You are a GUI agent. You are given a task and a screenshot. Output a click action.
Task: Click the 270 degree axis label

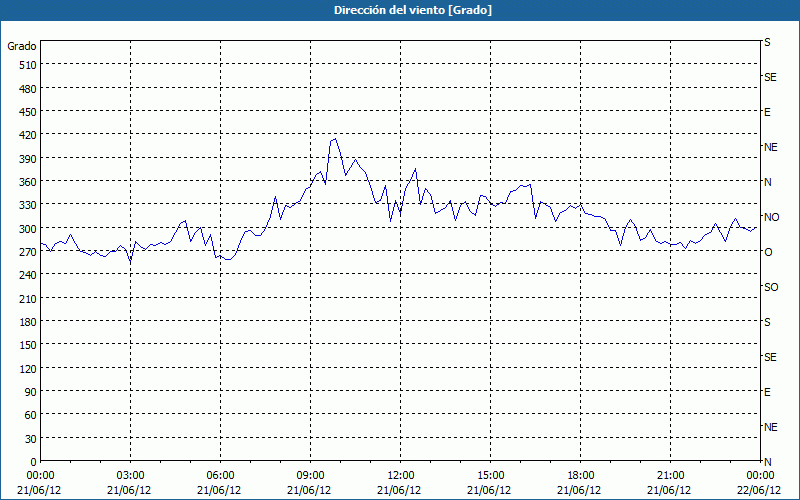28,252
